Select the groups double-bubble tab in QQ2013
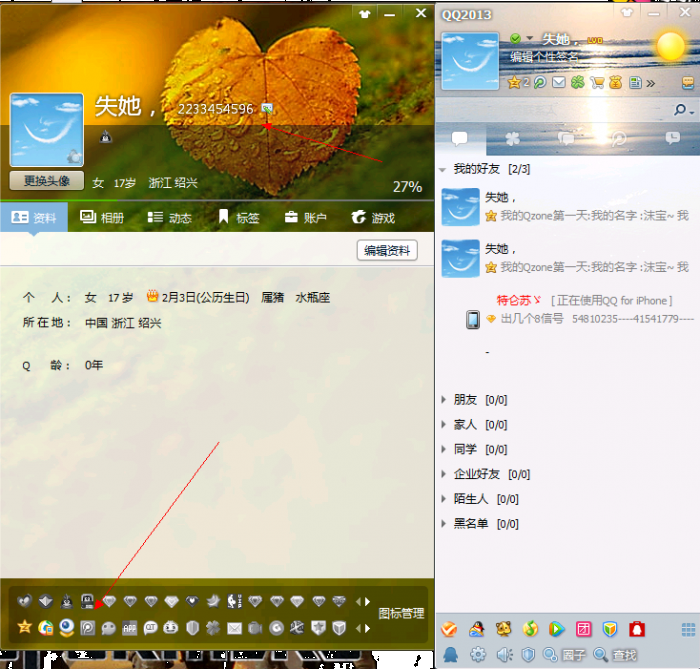The width and height of the screenshot is (700, 669). [x=566, y=139]
